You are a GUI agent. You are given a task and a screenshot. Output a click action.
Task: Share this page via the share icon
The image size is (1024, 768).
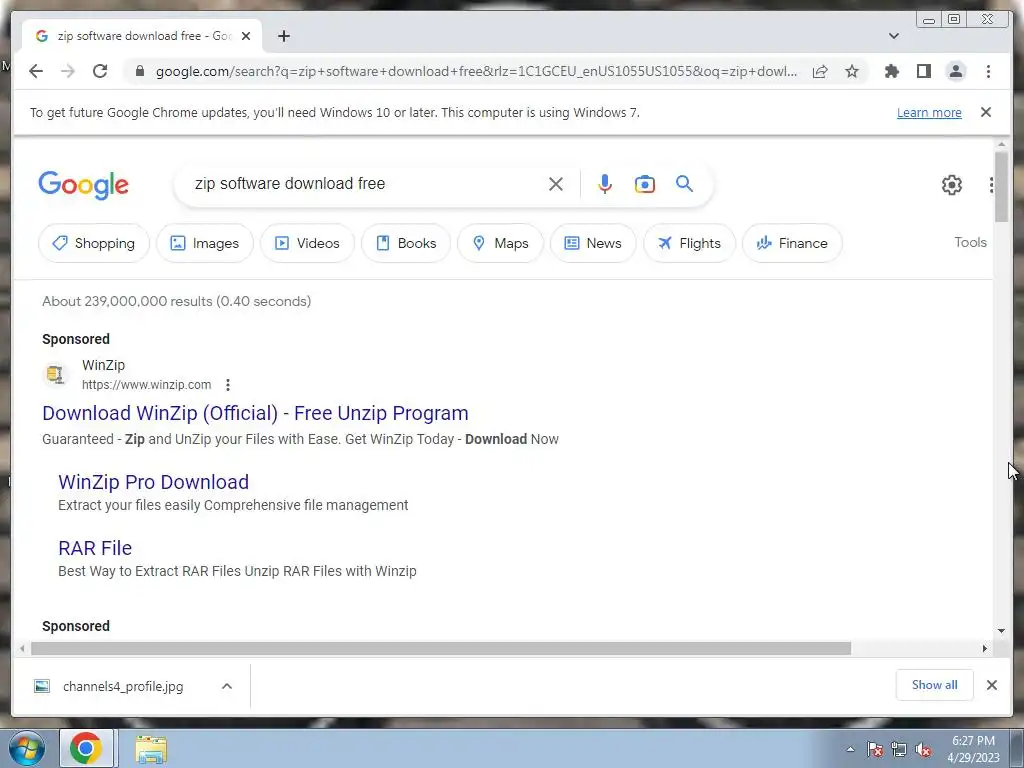820,71
